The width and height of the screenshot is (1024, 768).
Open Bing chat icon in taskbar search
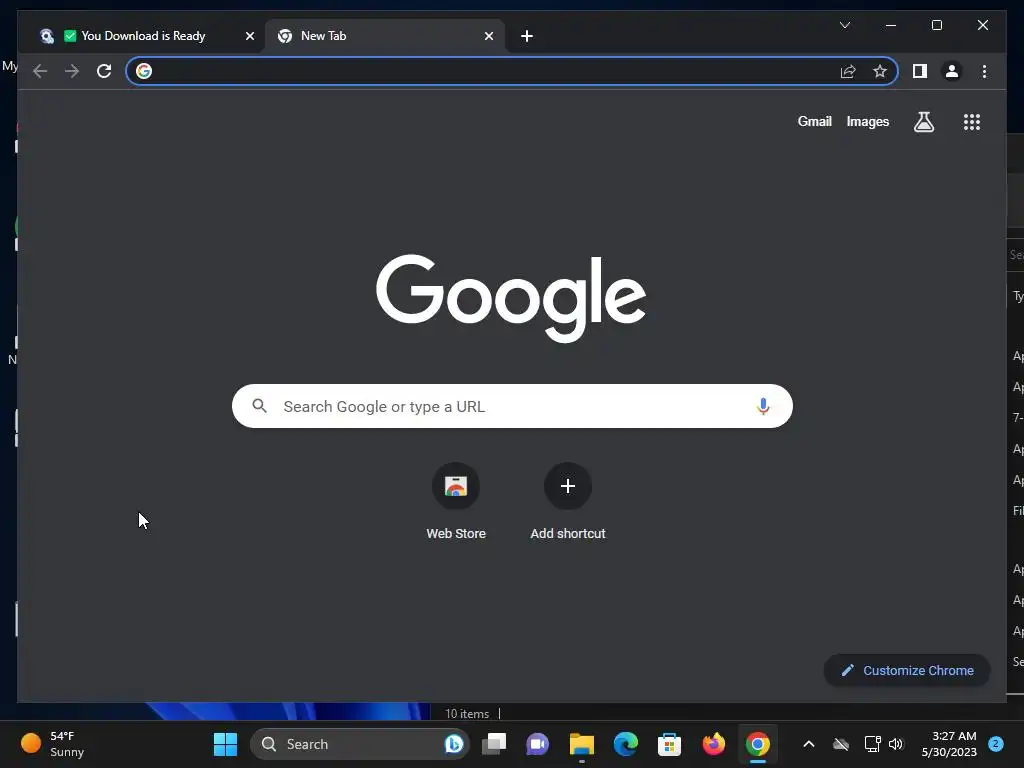click(x=454, y=744)
